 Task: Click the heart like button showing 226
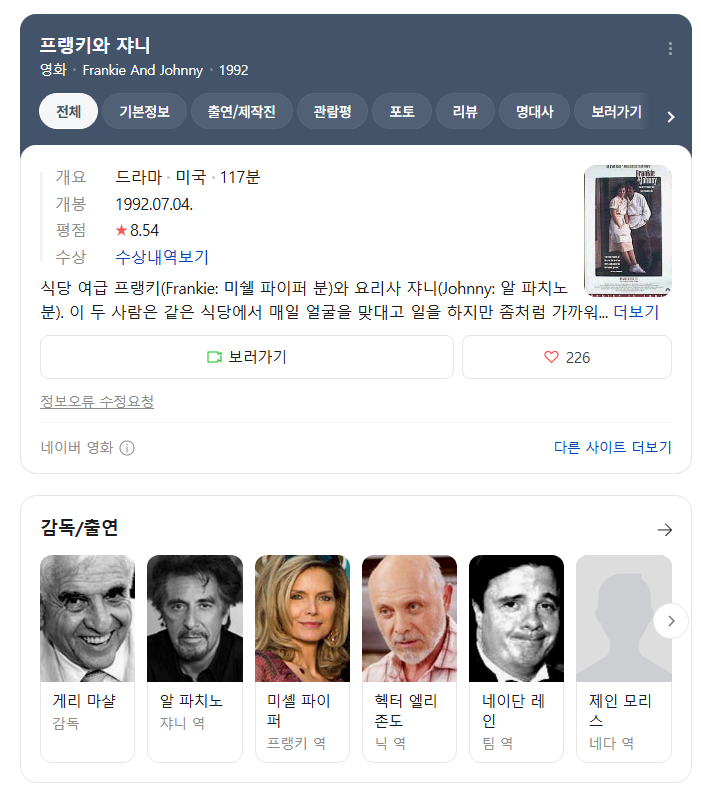566,357
